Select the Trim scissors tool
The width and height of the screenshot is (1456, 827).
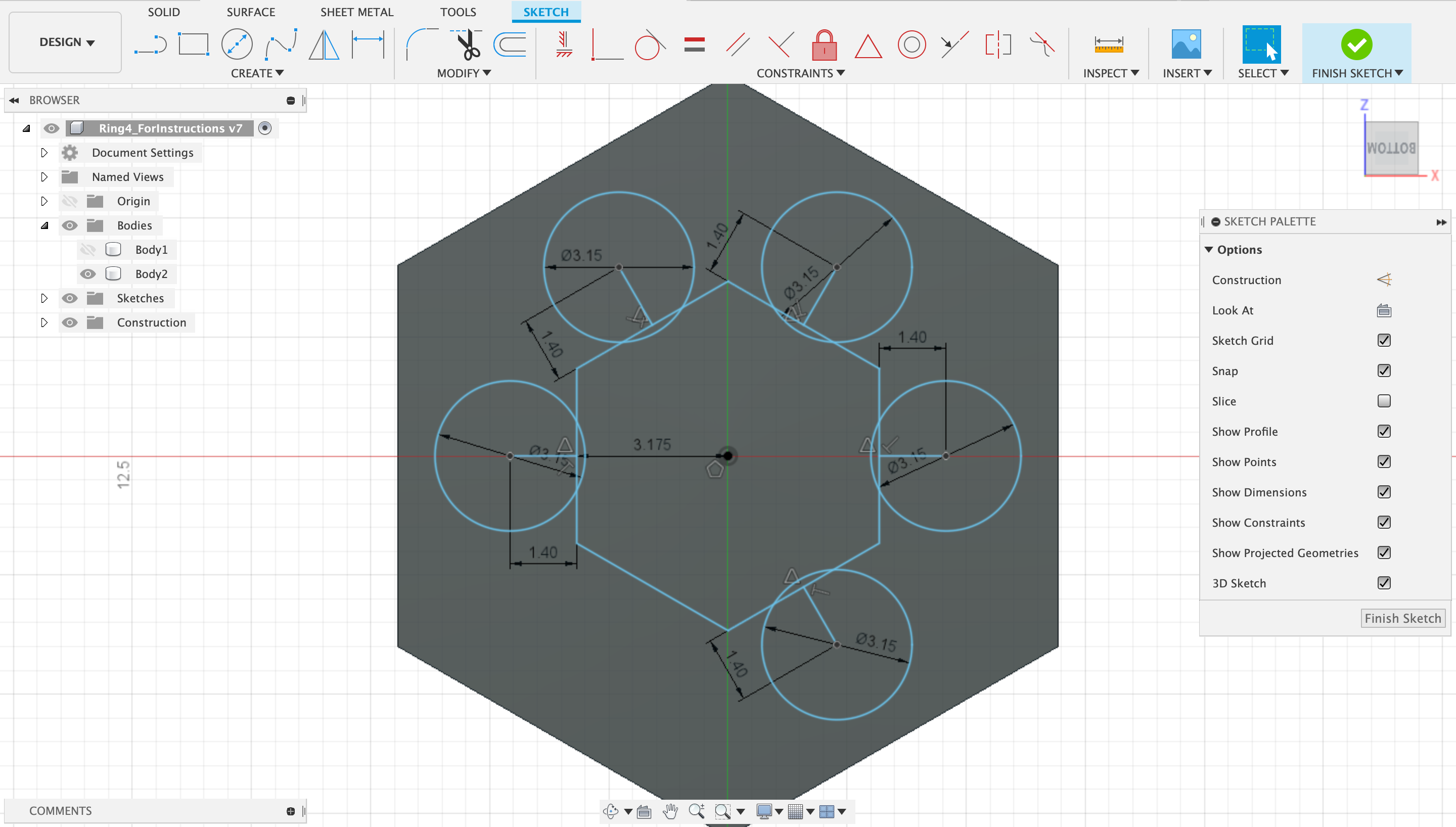[x=469, y=45]
